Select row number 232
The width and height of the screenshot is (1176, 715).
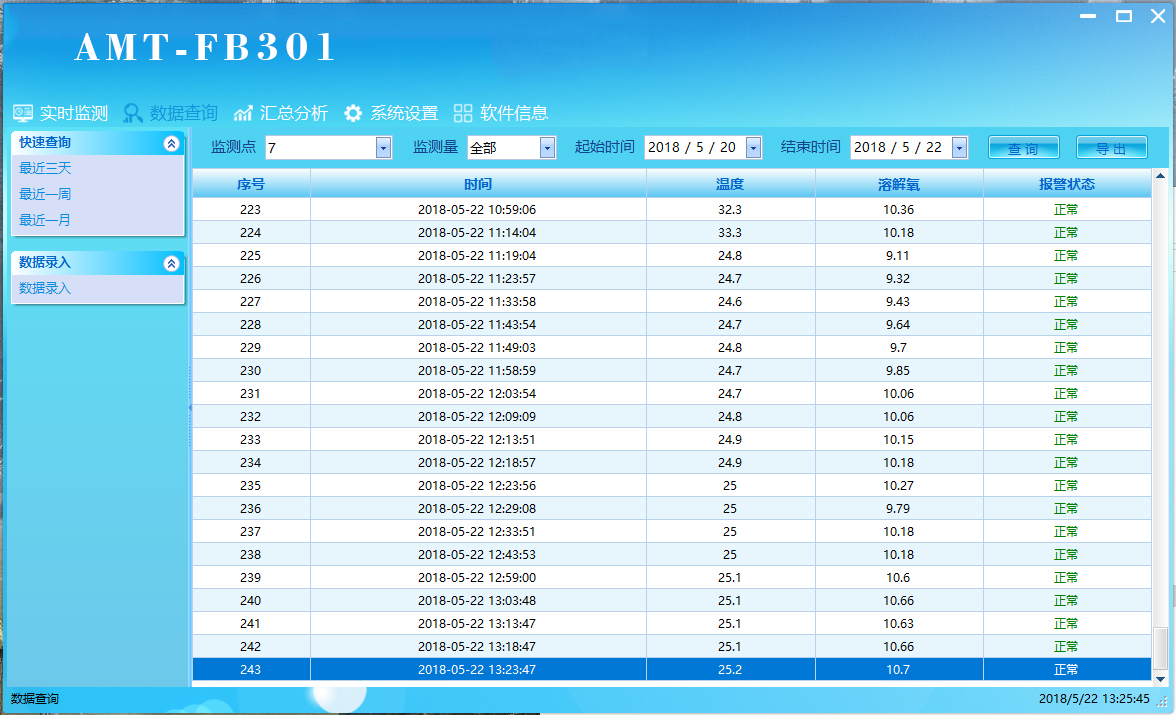[x=250, y=416]
